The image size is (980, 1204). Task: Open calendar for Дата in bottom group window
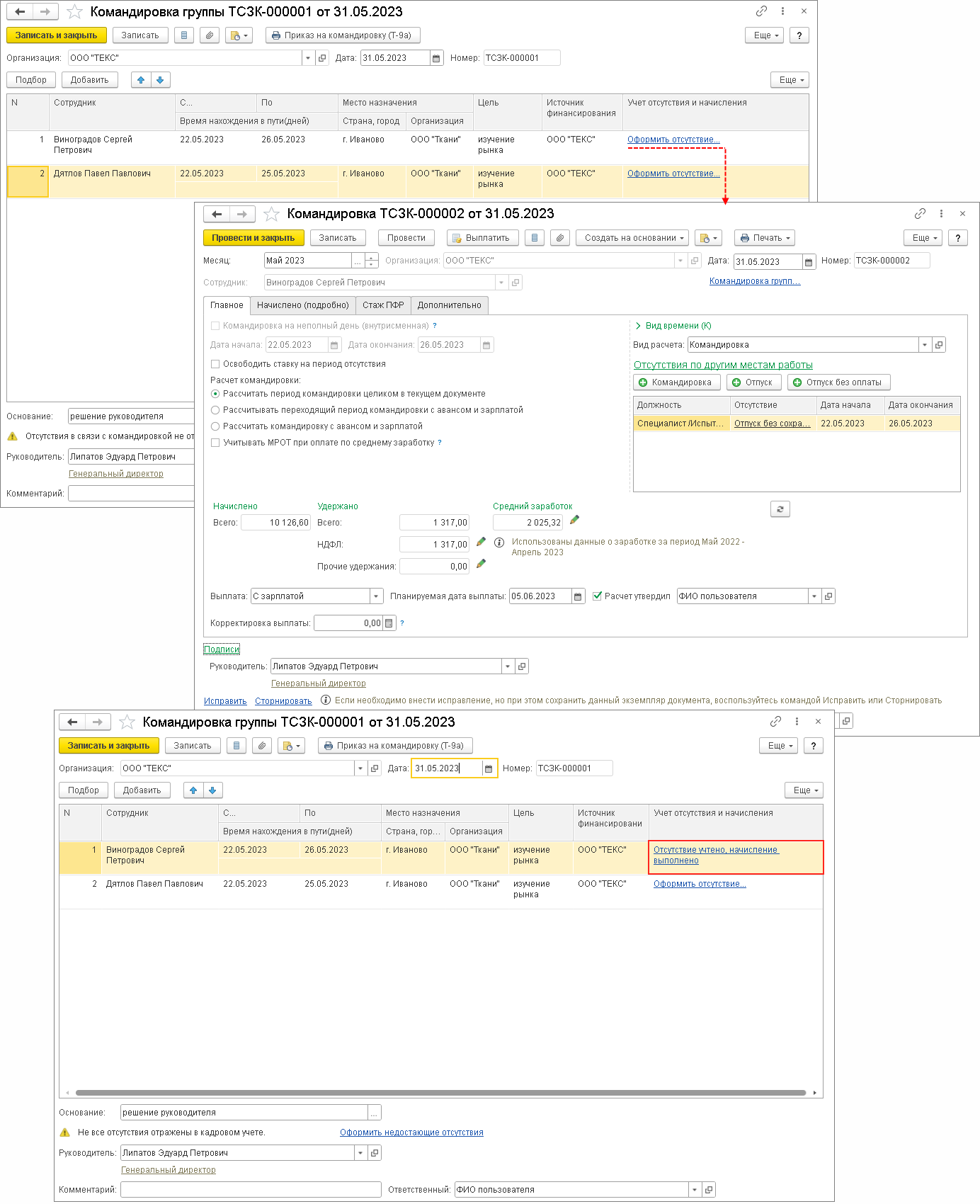[489, 768]
